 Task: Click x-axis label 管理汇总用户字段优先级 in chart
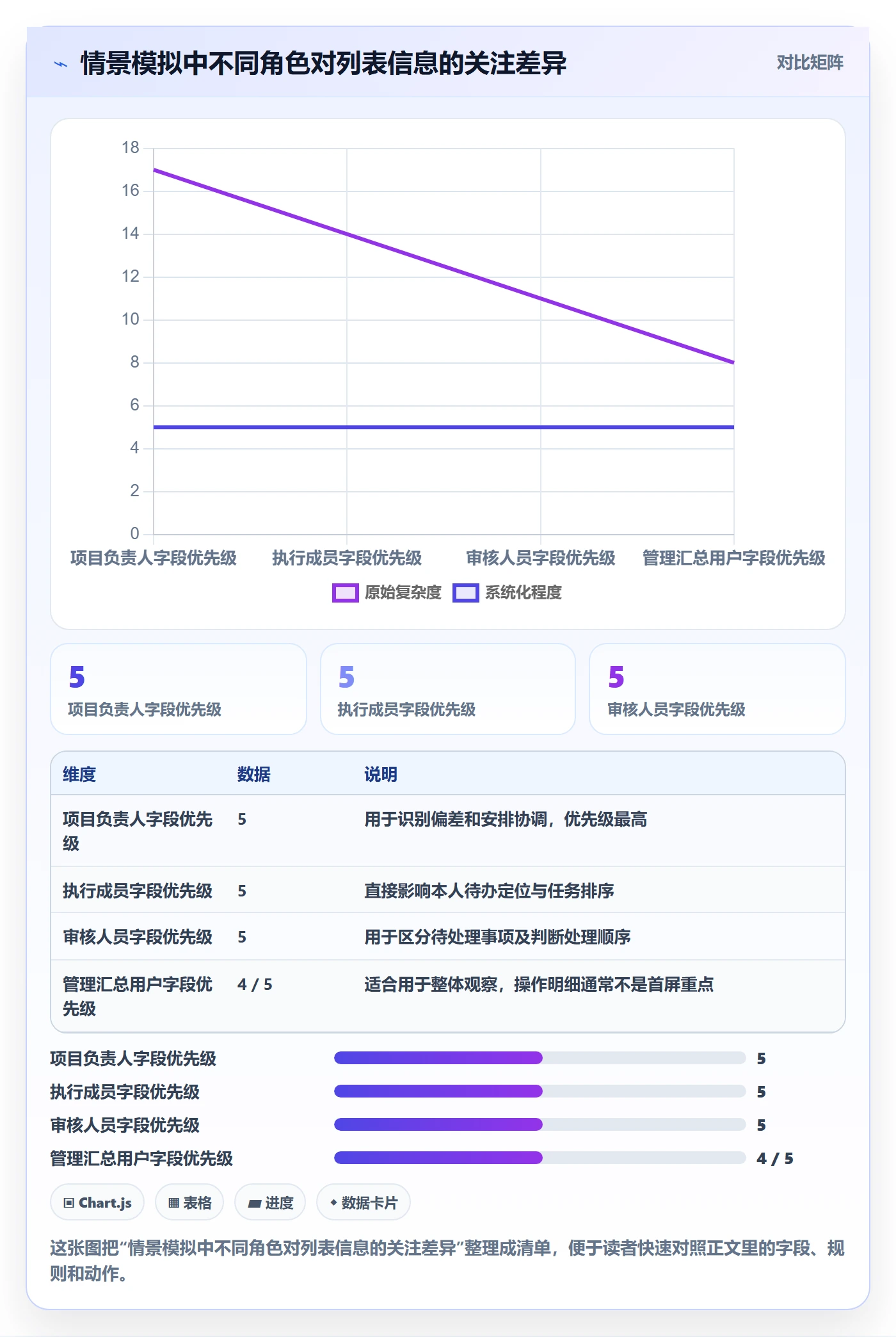733,558
